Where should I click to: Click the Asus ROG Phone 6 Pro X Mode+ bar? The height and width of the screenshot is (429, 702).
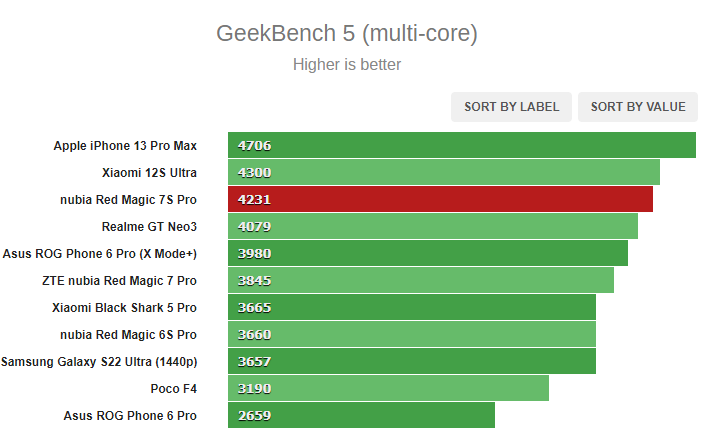pyautogui.click(x=428, y=253)
